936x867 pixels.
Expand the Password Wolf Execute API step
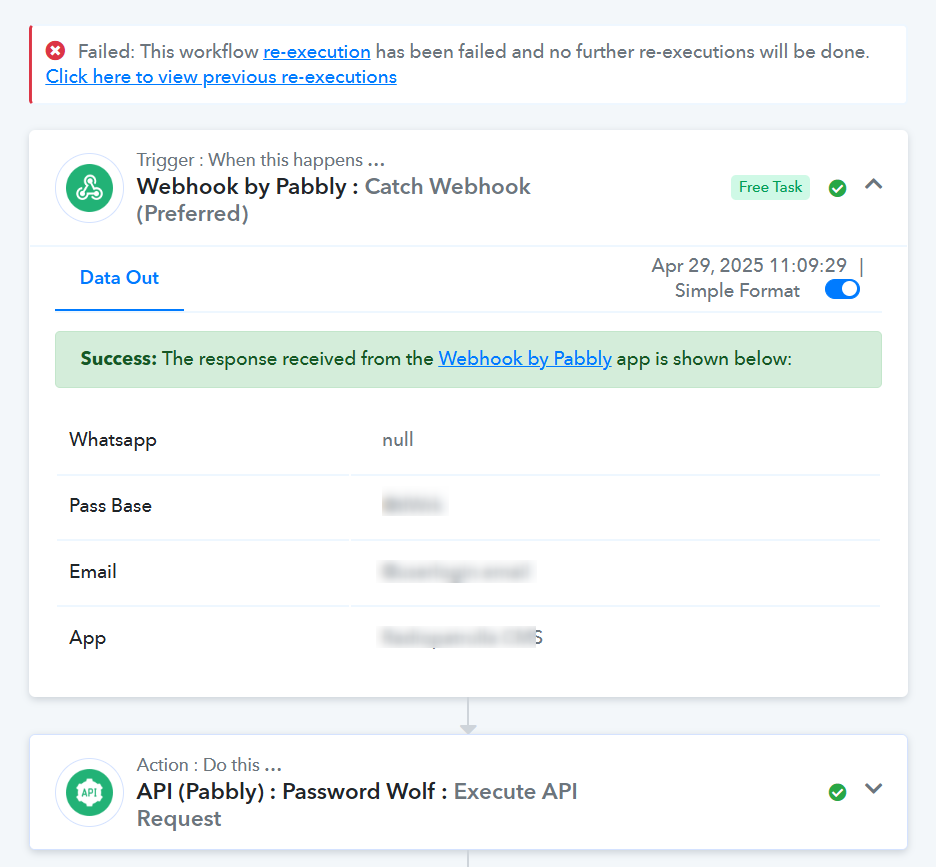(873, 789)
